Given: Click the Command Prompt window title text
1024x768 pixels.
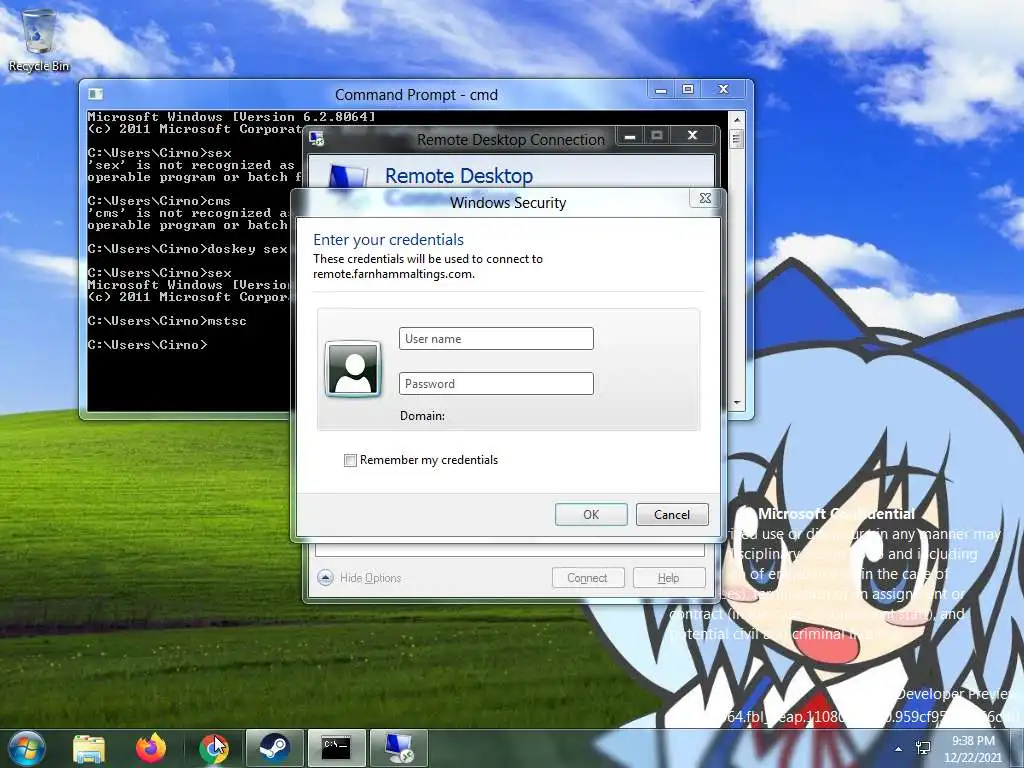Looking at the screenshot, I should click(416, 95).
